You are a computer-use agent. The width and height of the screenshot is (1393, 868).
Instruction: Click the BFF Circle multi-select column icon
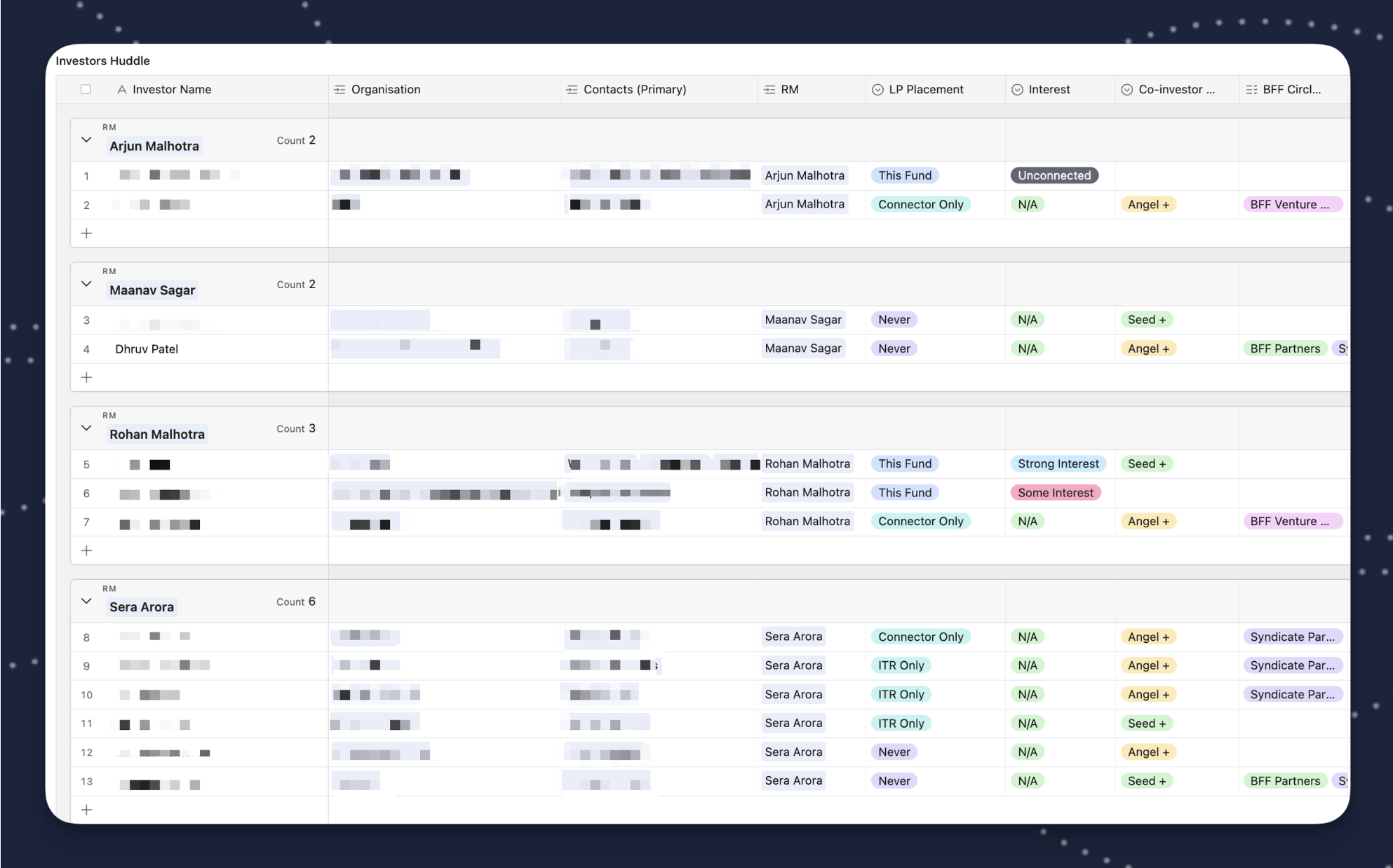click(1251, 90)
